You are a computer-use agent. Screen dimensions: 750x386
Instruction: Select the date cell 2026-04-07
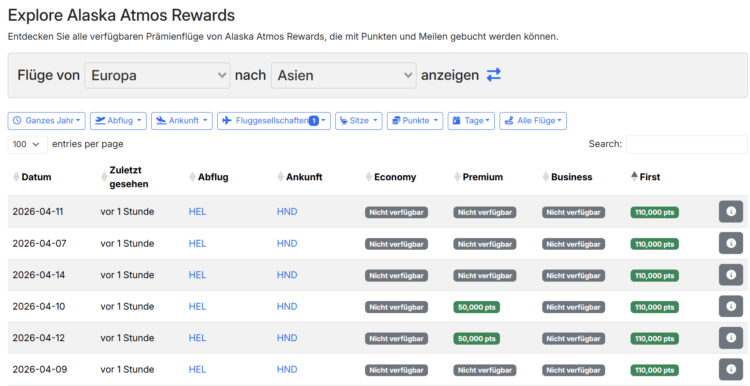39,243
